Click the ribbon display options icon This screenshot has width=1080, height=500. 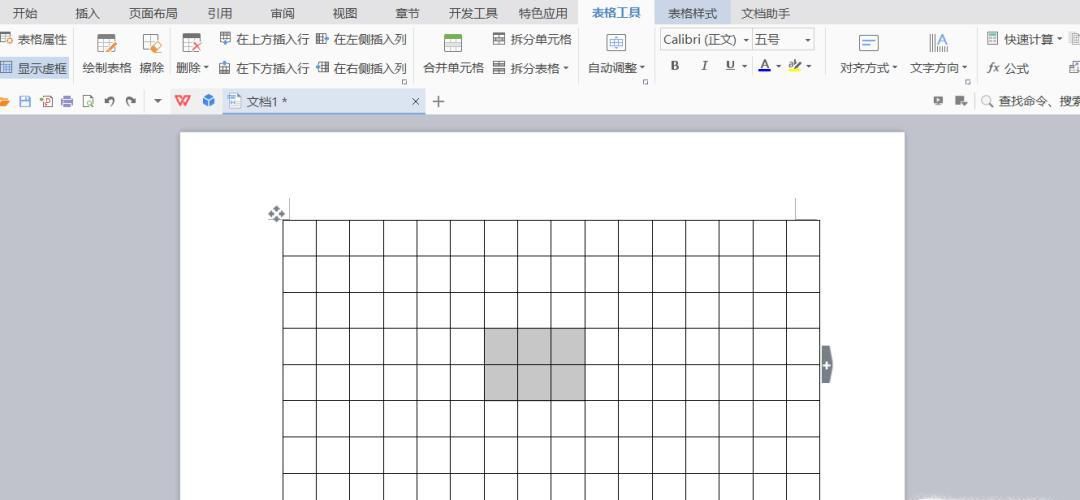pos(960,101)
